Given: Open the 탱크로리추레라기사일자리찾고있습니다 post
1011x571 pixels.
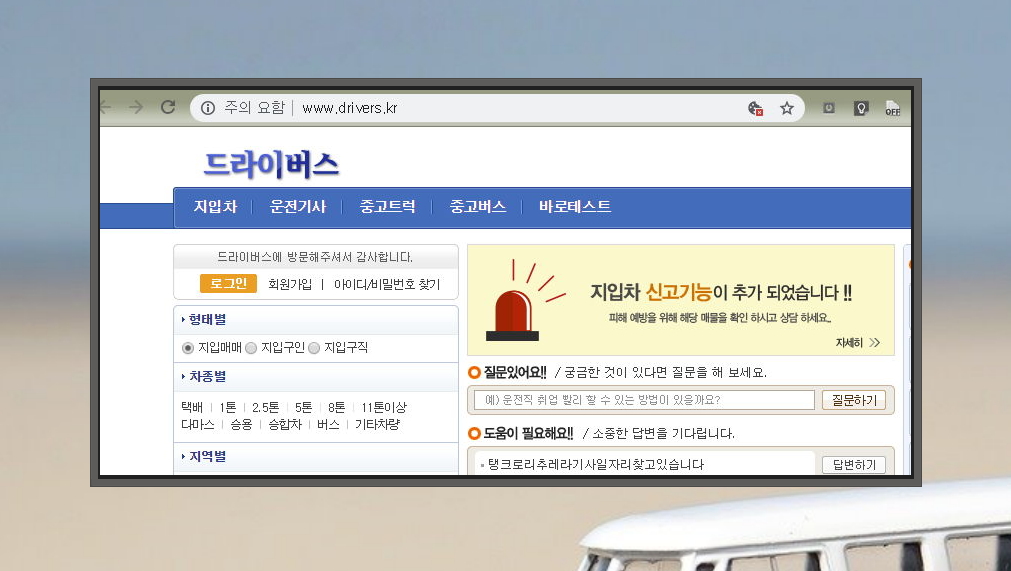Looking at the screenshot, I should 596,465.
